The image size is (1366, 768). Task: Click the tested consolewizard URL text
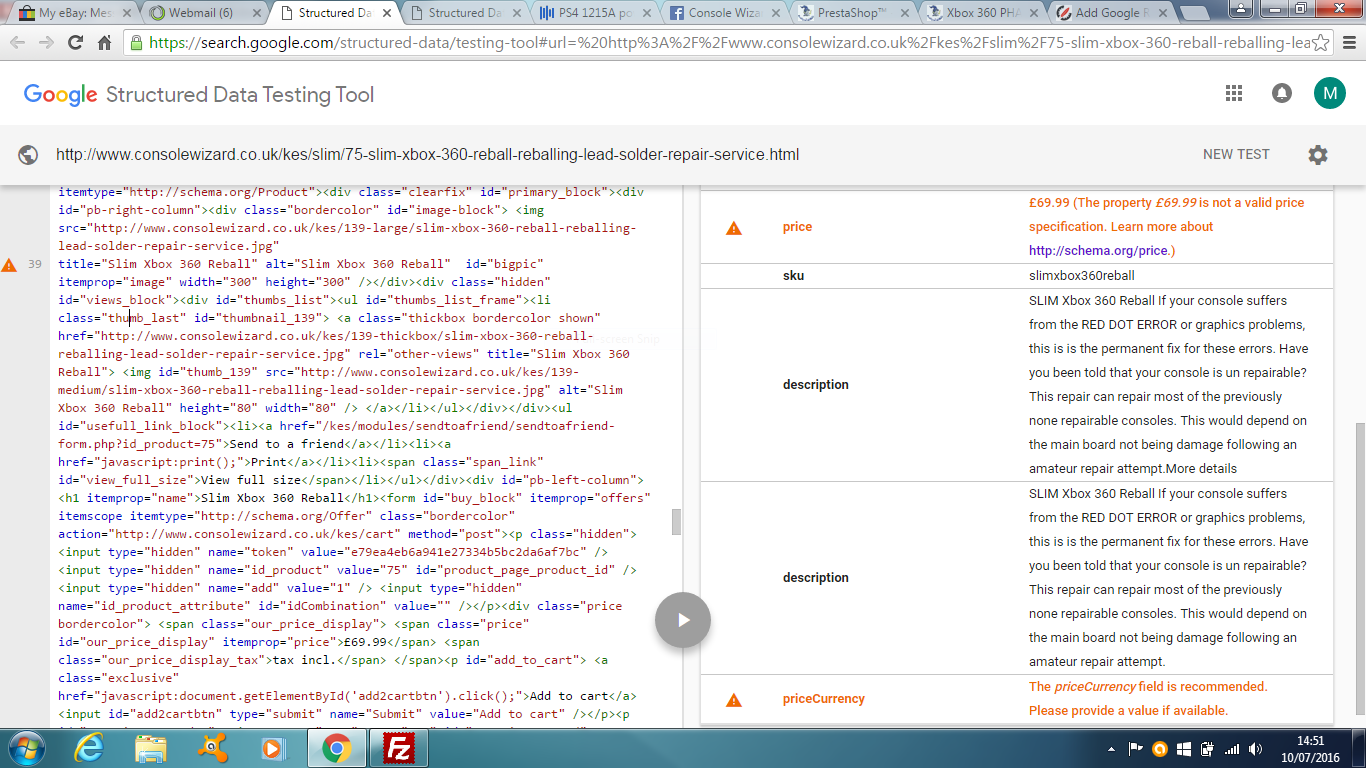[x=428, y=155]
